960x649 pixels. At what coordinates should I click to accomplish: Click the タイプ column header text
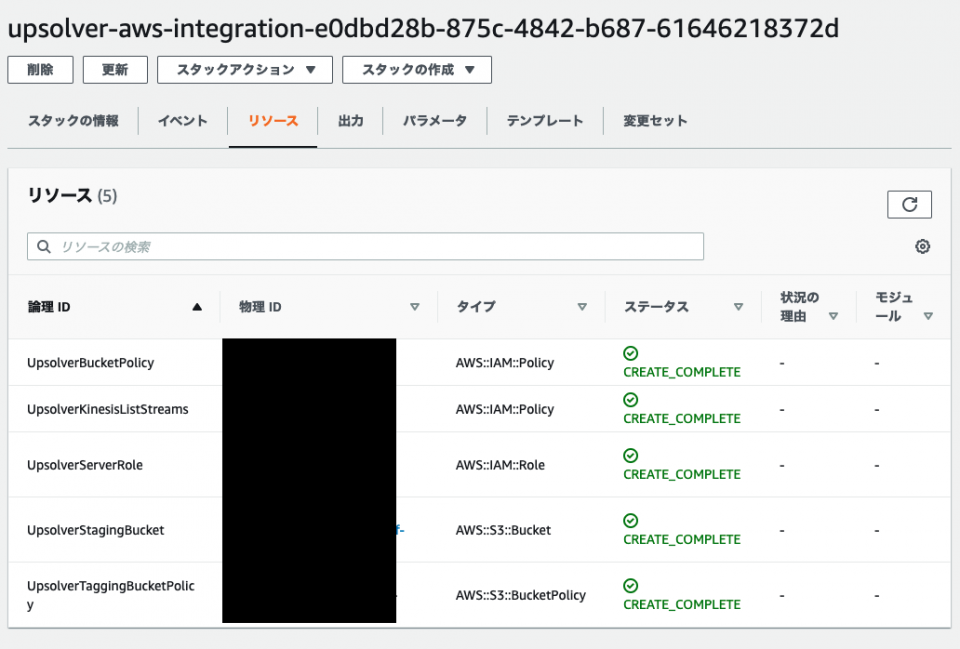[x=476, y=307]
